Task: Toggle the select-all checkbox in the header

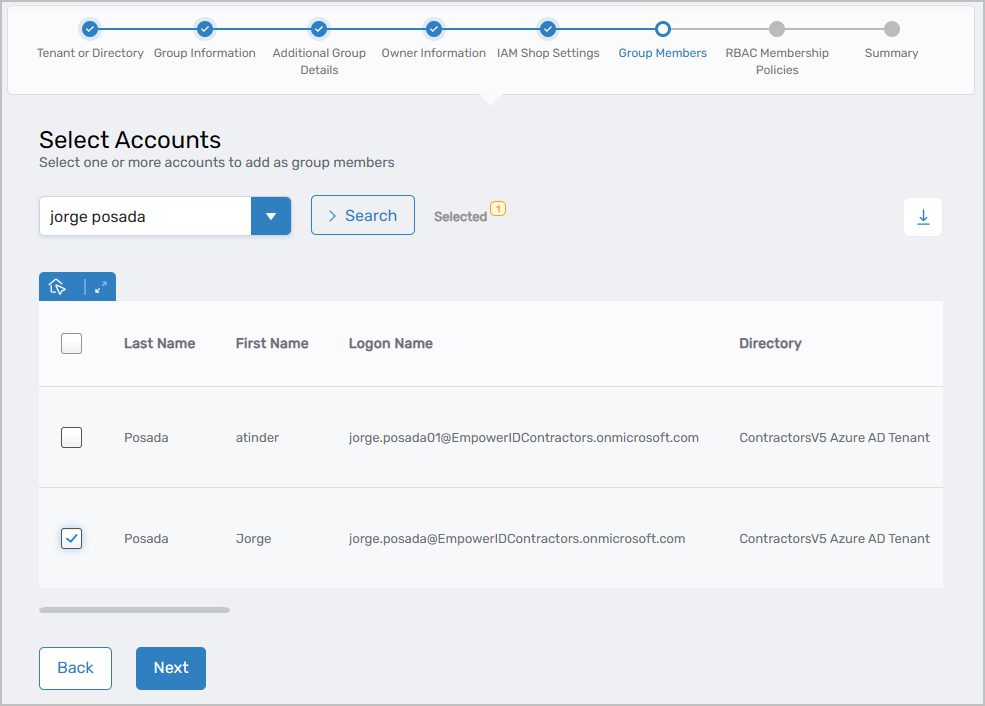Action: pyautogui.click(x=71, y=343)
